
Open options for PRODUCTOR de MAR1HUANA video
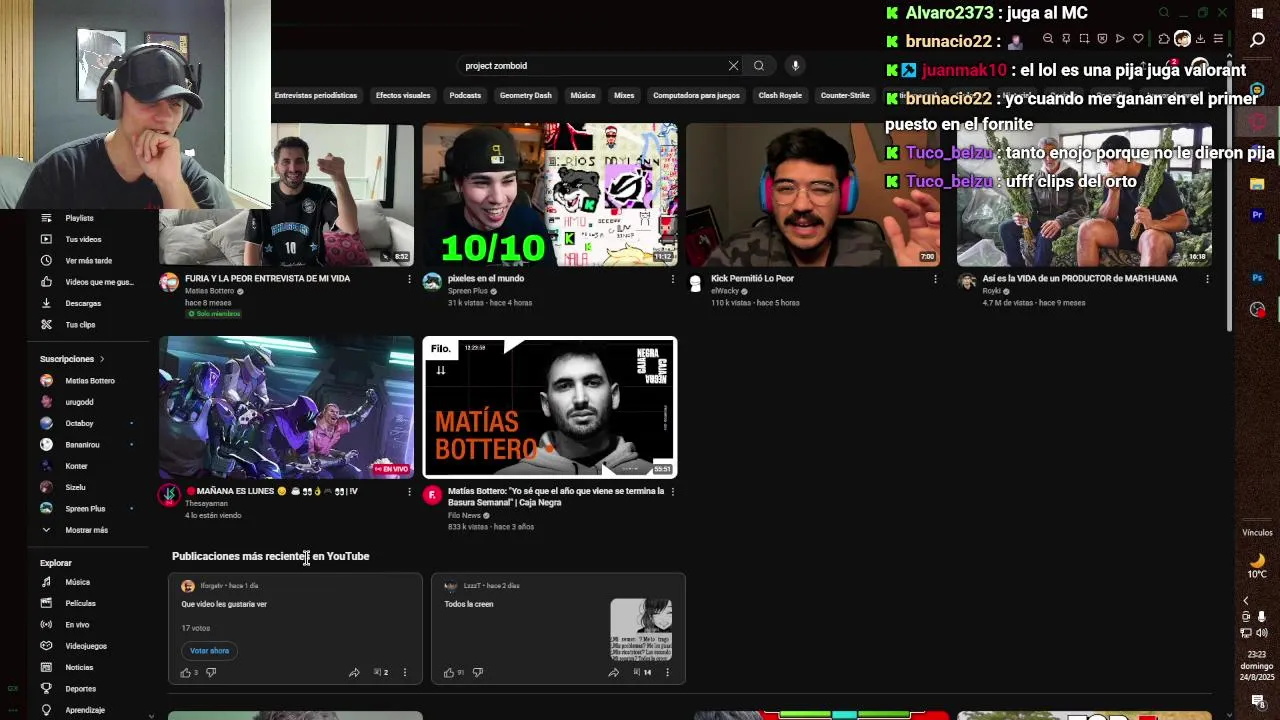1207,279
